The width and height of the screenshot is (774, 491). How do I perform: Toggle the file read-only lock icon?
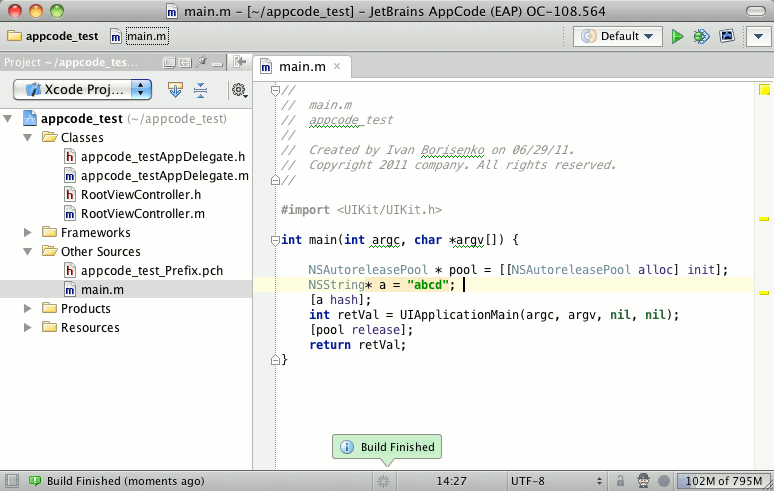(620, 481)
